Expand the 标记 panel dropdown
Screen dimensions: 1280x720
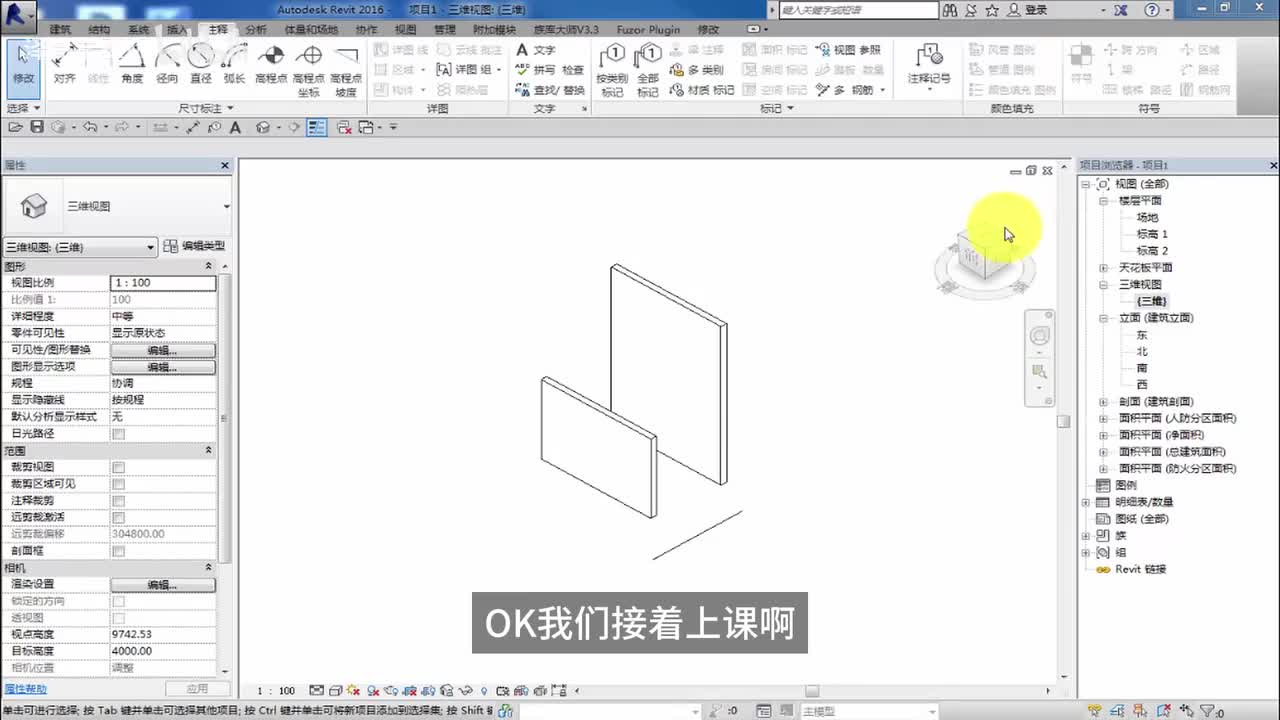[x=776, y=108]
